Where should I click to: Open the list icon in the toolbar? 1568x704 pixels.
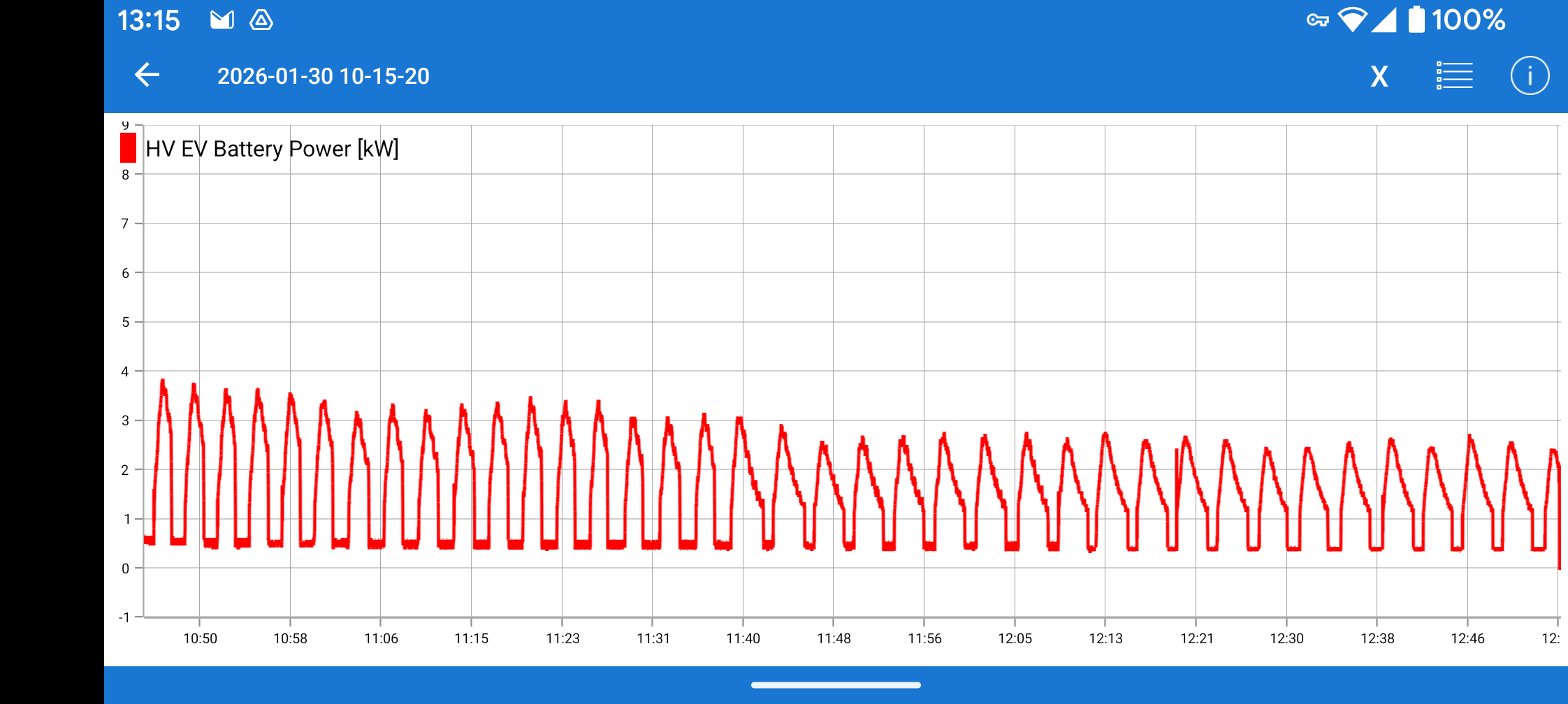tap(1454, 75)
